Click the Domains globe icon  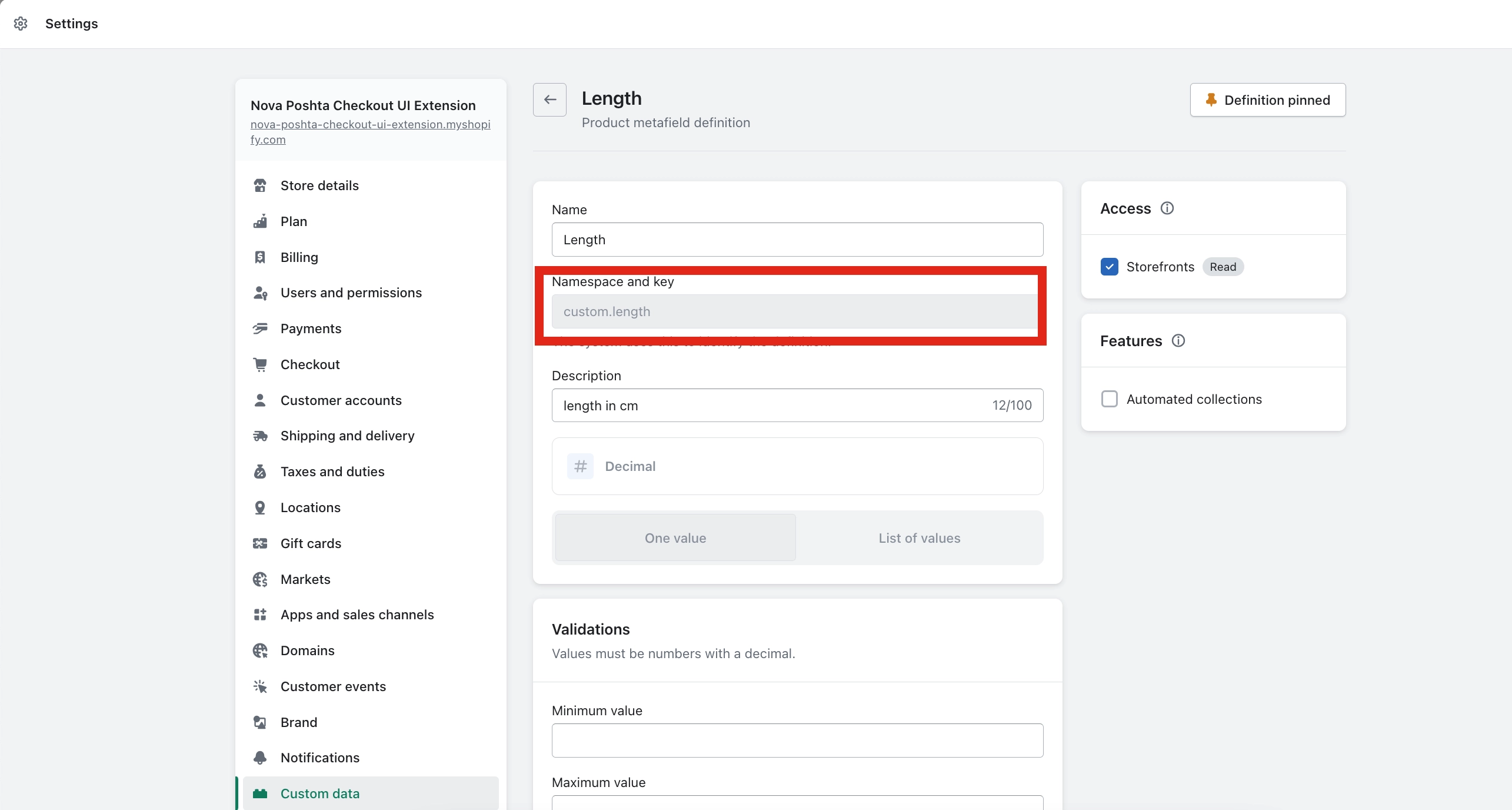click(x=260, y=650)
